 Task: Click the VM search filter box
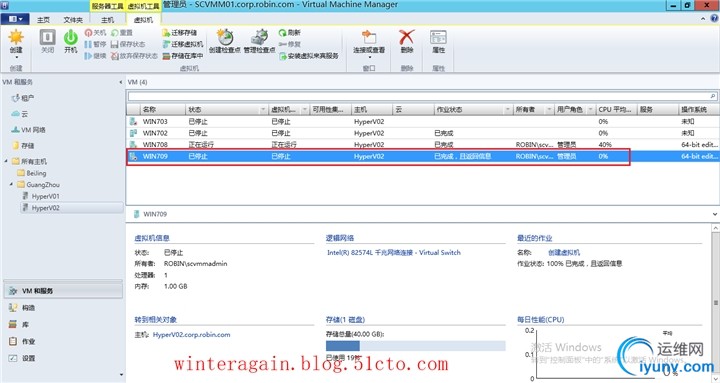coord(419,96)
